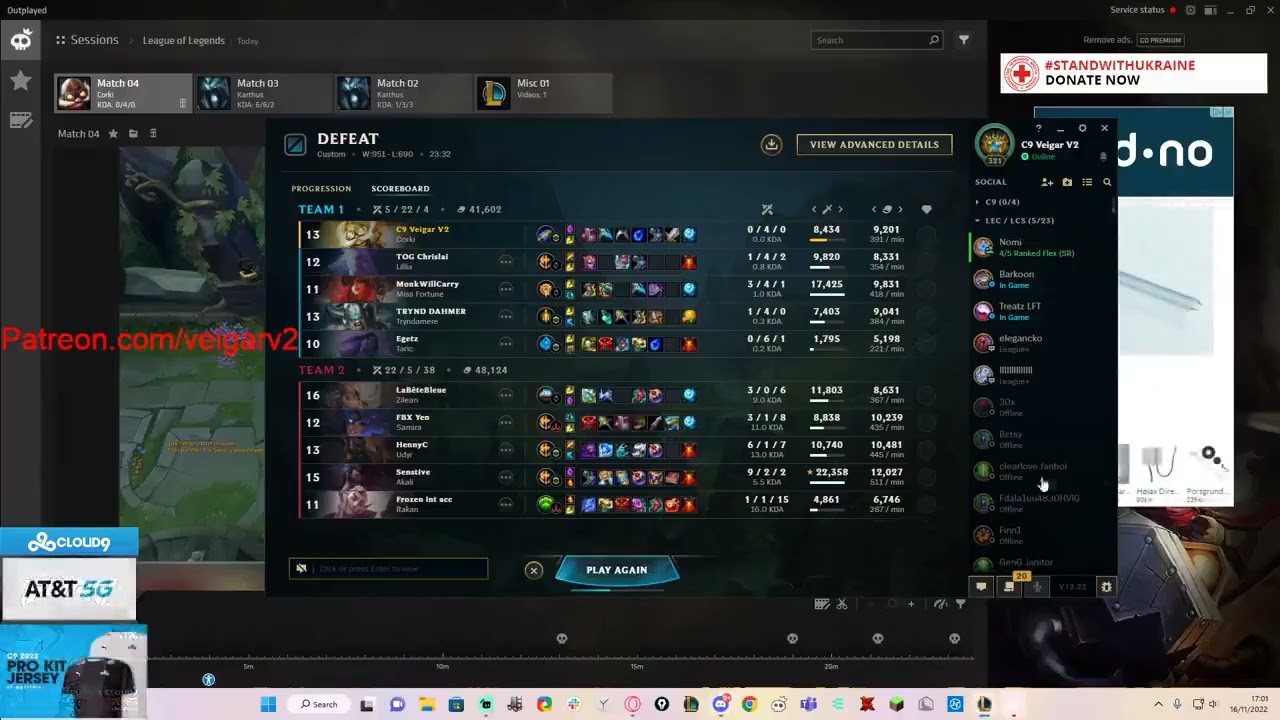Screen dimensions: 1280x720
Task: Add a friend in Social panel
Action: pyautogui.click(x=1047, y=182)
